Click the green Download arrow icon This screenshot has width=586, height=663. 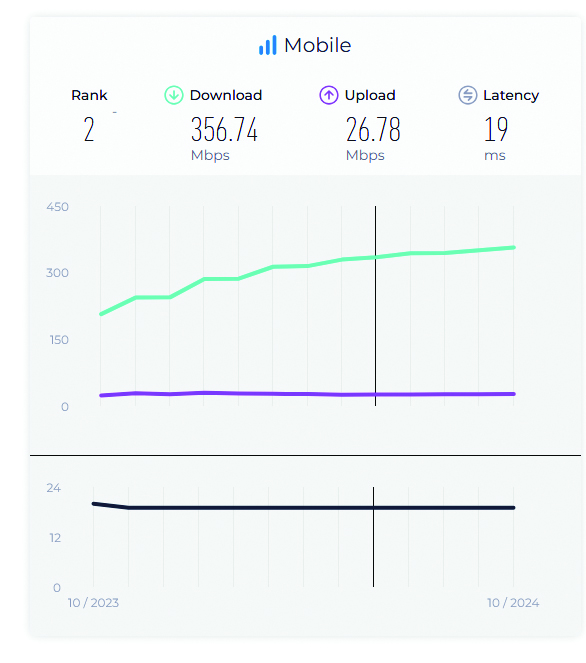coord(173,95)
